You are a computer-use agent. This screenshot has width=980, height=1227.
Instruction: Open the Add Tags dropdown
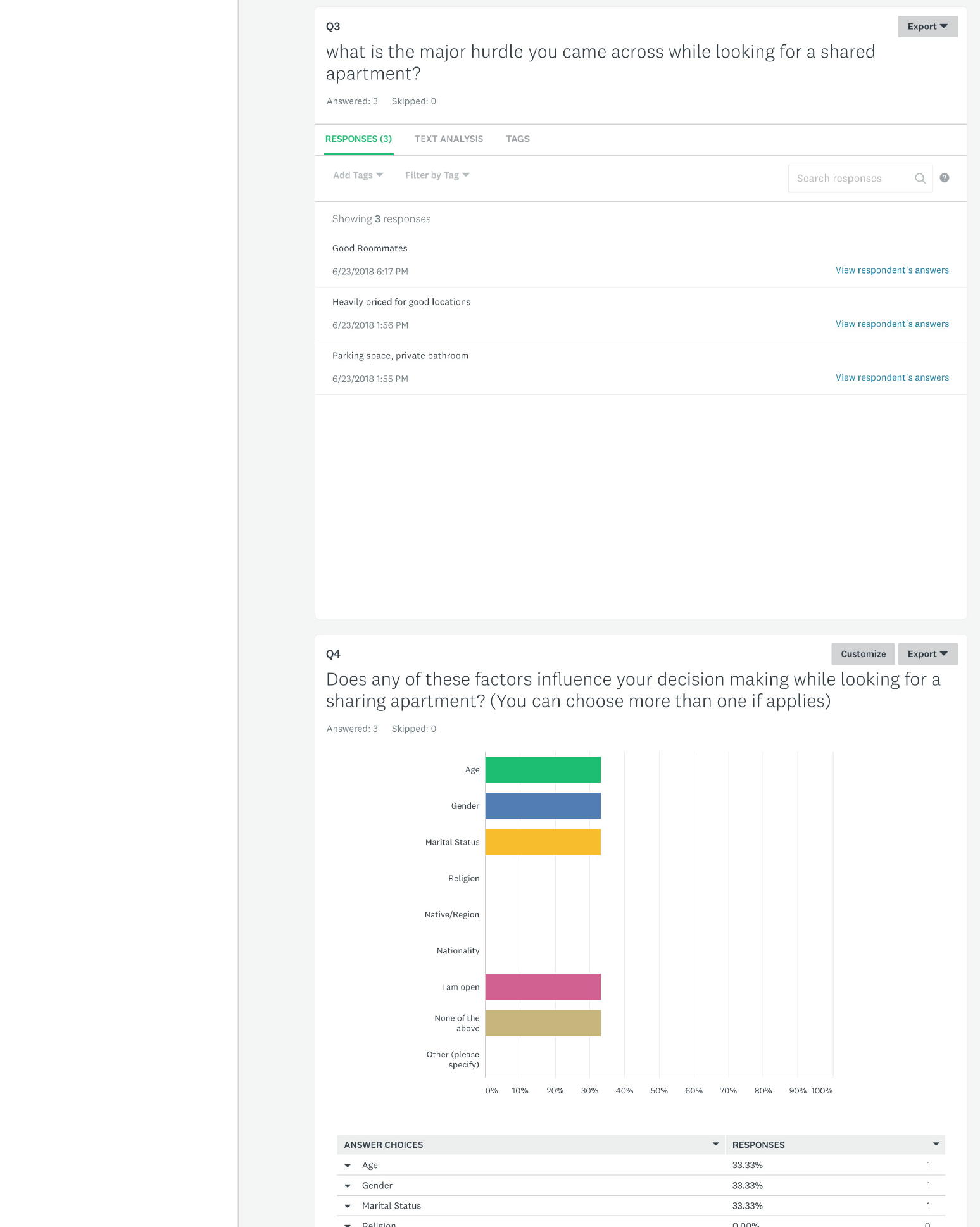click(x=358, y=175)
